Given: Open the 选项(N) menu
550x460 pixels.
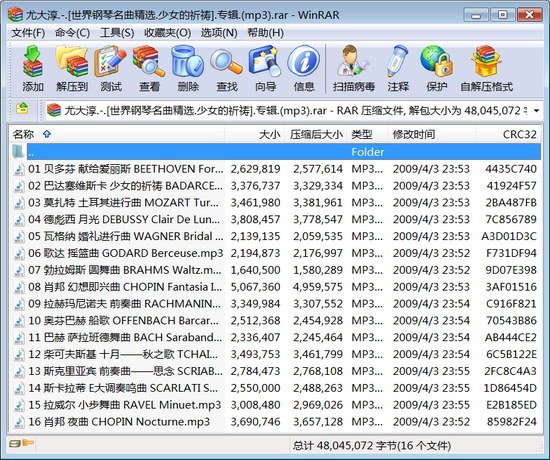Looking at the screenshot, I should [x=219, y=33].
